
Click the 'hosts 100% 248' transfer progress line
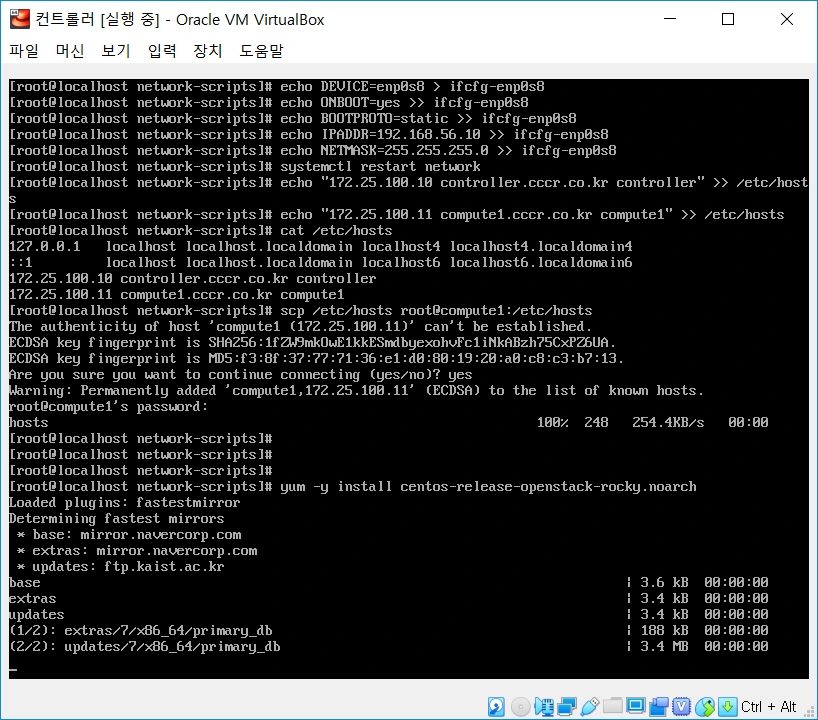[389, 423]
